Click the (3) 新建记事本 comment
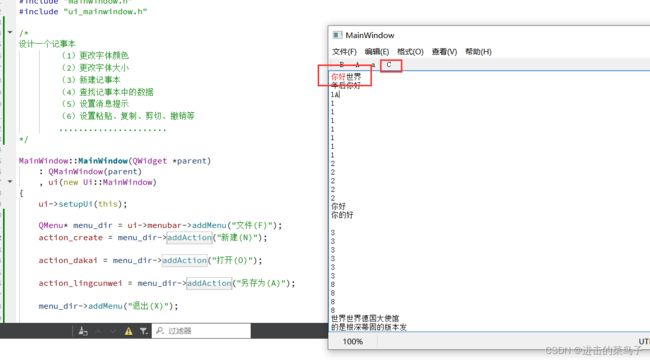This screenshot has height=360, width=650. coord(91,79)
